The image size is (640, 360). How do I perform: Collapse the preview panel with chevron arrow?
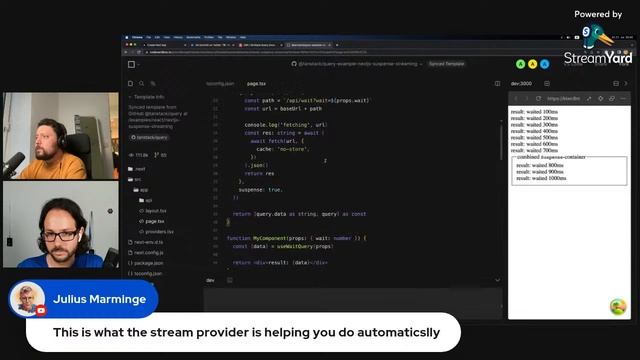[626, 84]
